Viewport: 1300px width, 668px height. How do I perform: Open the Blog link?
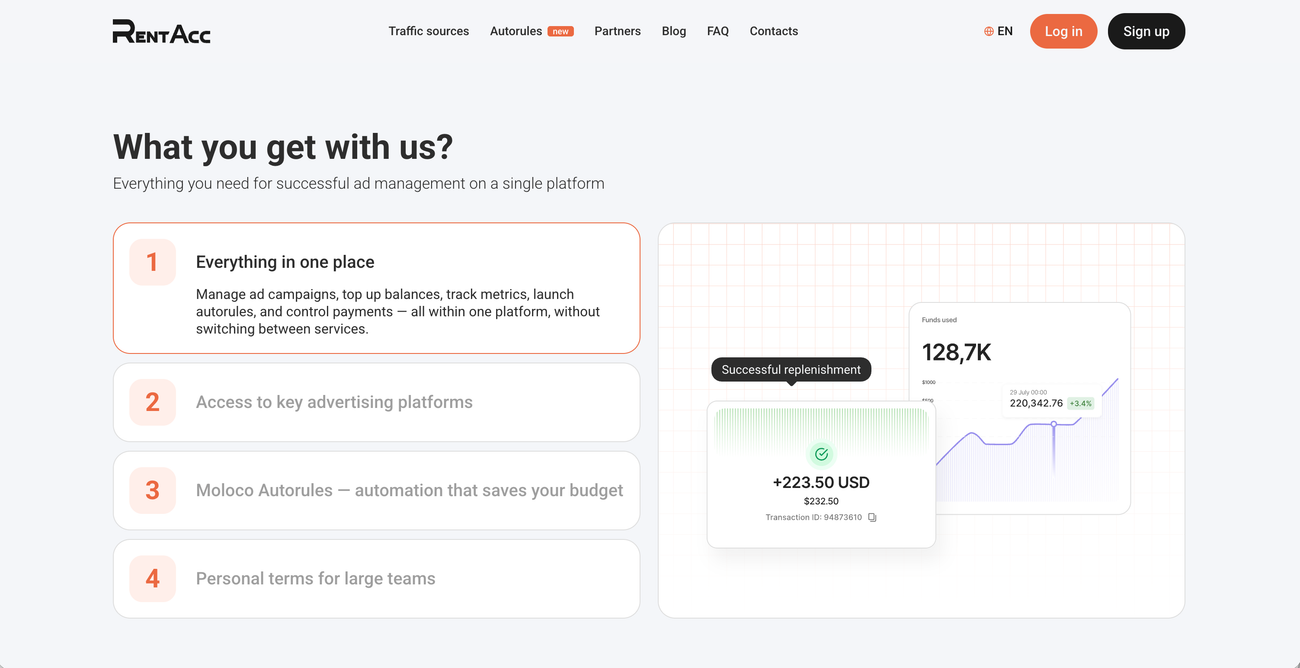(674, 31)
